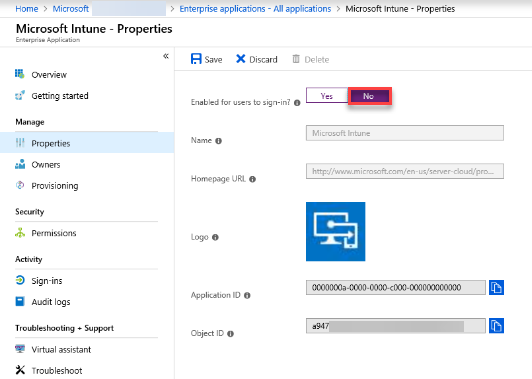Click the Discard X icon
The width and height of the screenshot is (532, 379).
click(x=241, y=59)
